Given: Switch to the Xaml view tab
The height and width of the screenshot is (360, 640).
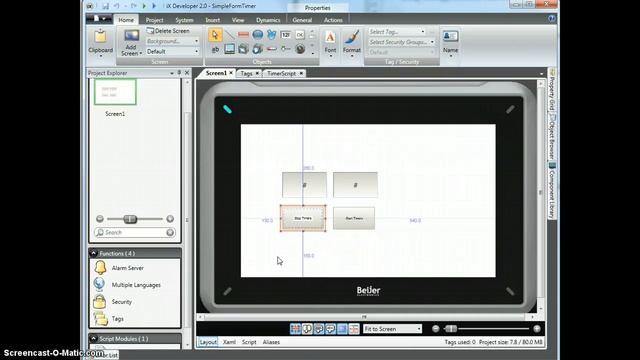Looking at the screenshot, I should point(229,342).
